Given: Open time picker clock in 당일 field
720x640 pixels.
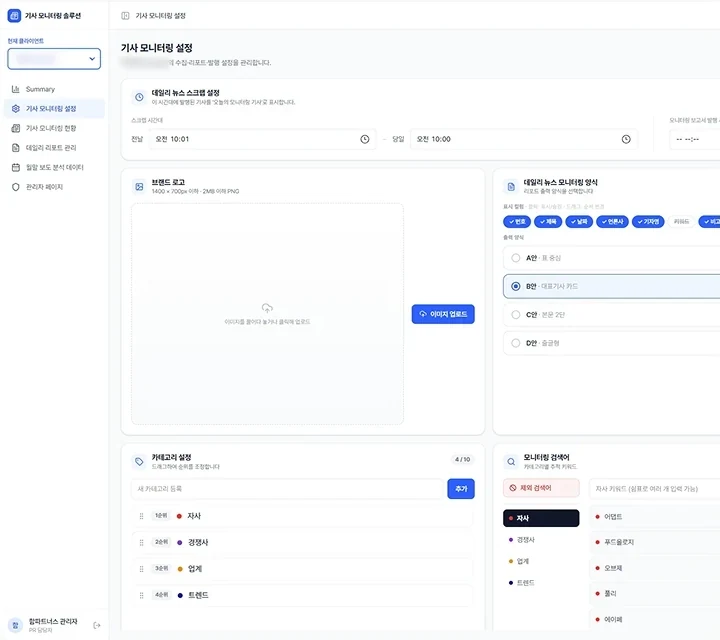Looking at the screenshot, I should click(x=626, y=139).
